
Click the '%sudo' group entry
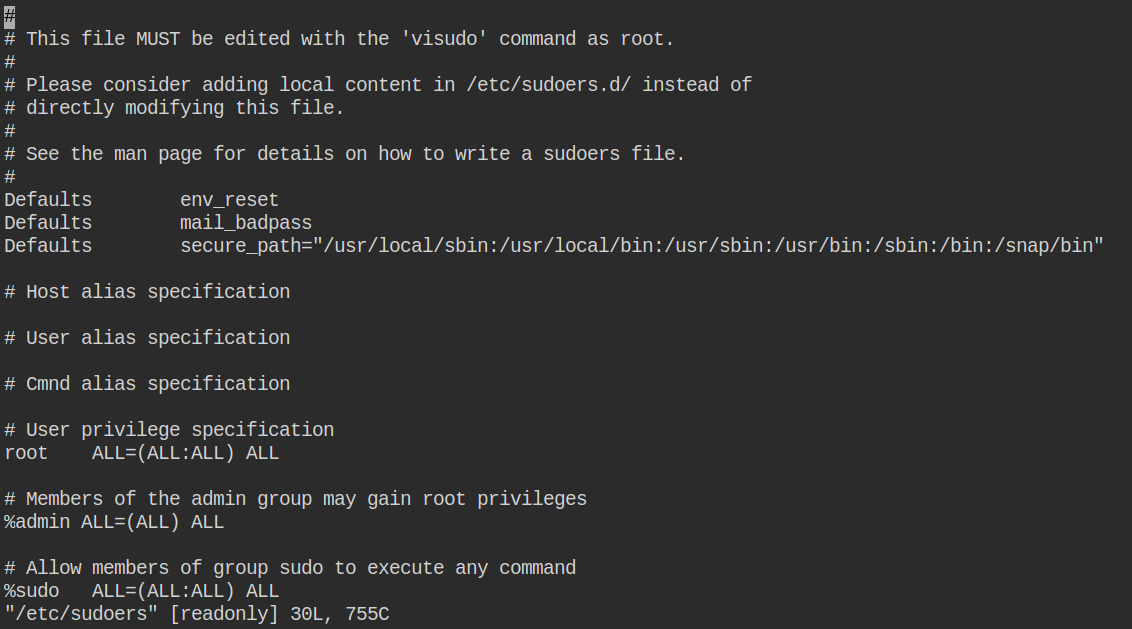(x=31, y=591)
